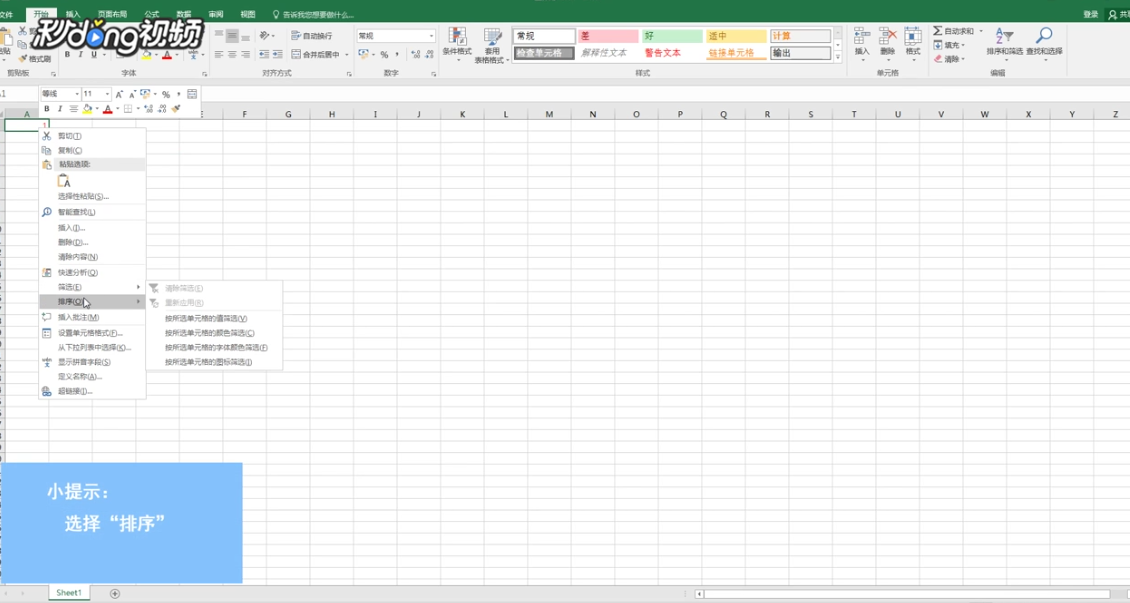Switch to the View (视图) ribbon tab
Viewport: 1130px width, 603px height.
pos(248,14)
